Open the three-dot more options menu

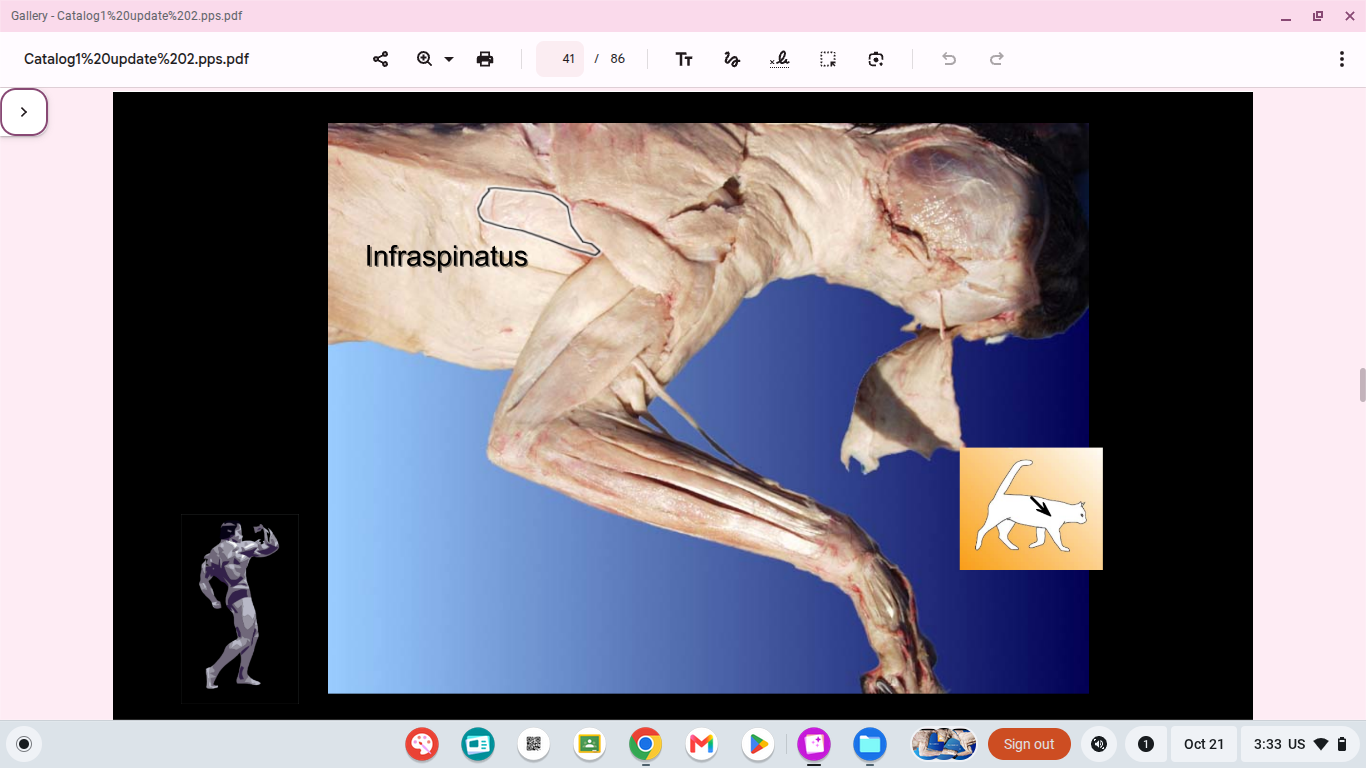click(x=1342, y=59)
